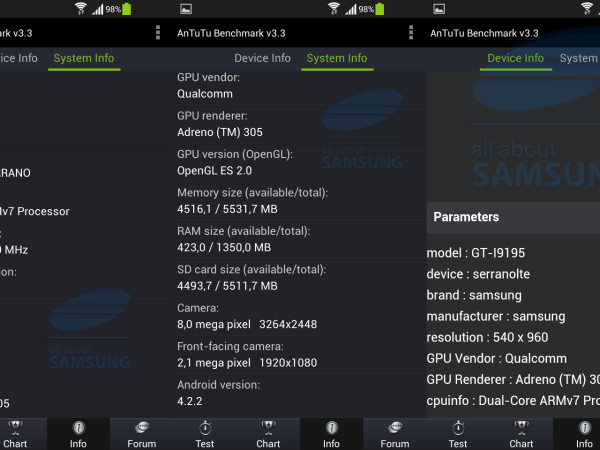Select System Info tab in middle screenshot

[337, 58]
